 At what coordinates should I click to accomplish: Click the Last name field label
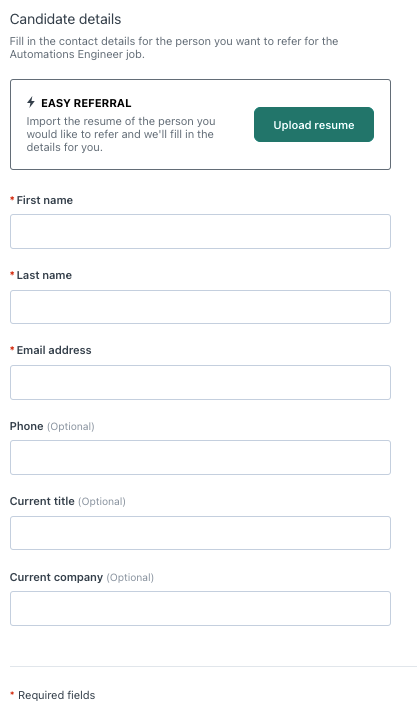click(x=44, y=275)
